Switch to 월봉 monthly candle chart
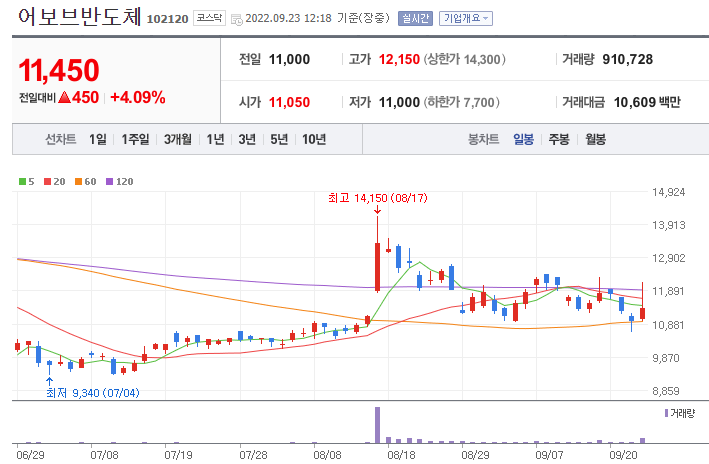 596,139
